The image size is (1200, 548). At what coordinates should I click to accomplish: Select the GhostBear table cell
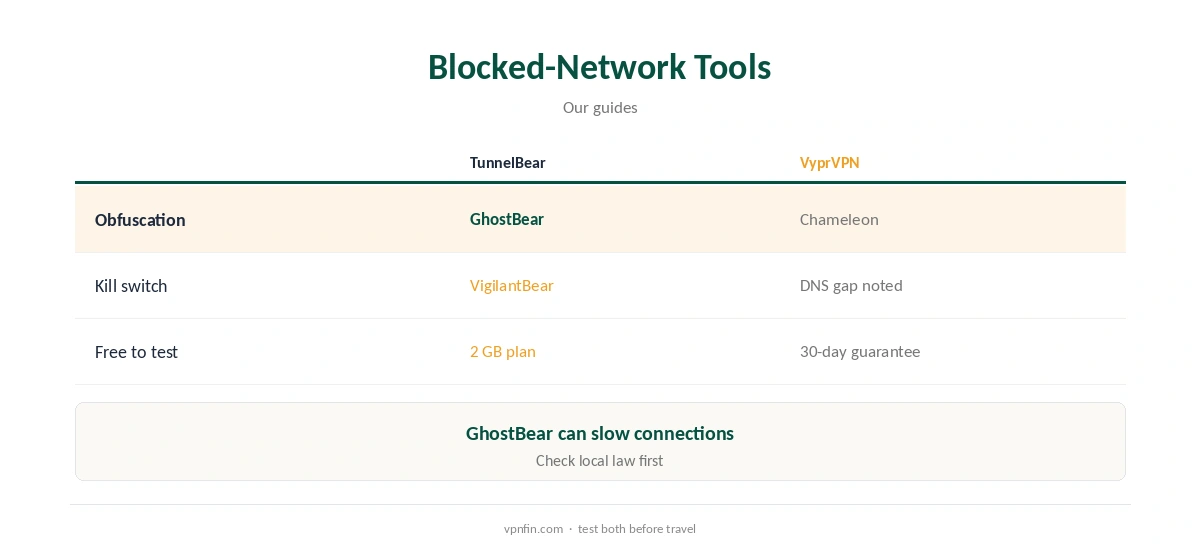coord(507,219)
